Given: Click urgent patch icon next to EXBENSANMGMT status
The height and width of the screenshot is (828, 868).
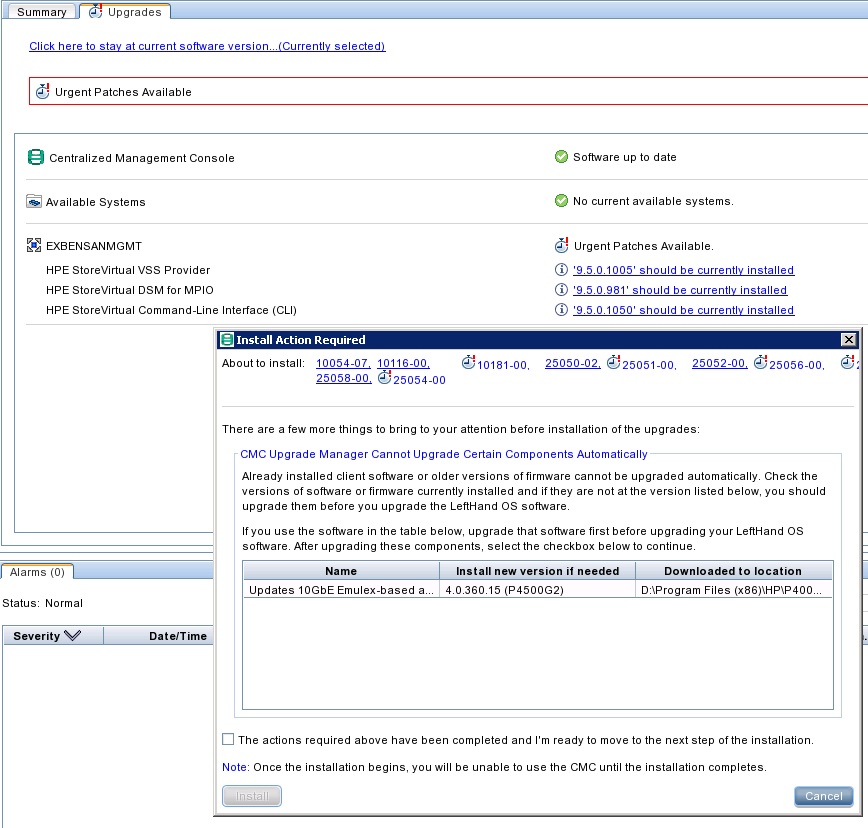Looking at the screenshot, I should 562,245.
